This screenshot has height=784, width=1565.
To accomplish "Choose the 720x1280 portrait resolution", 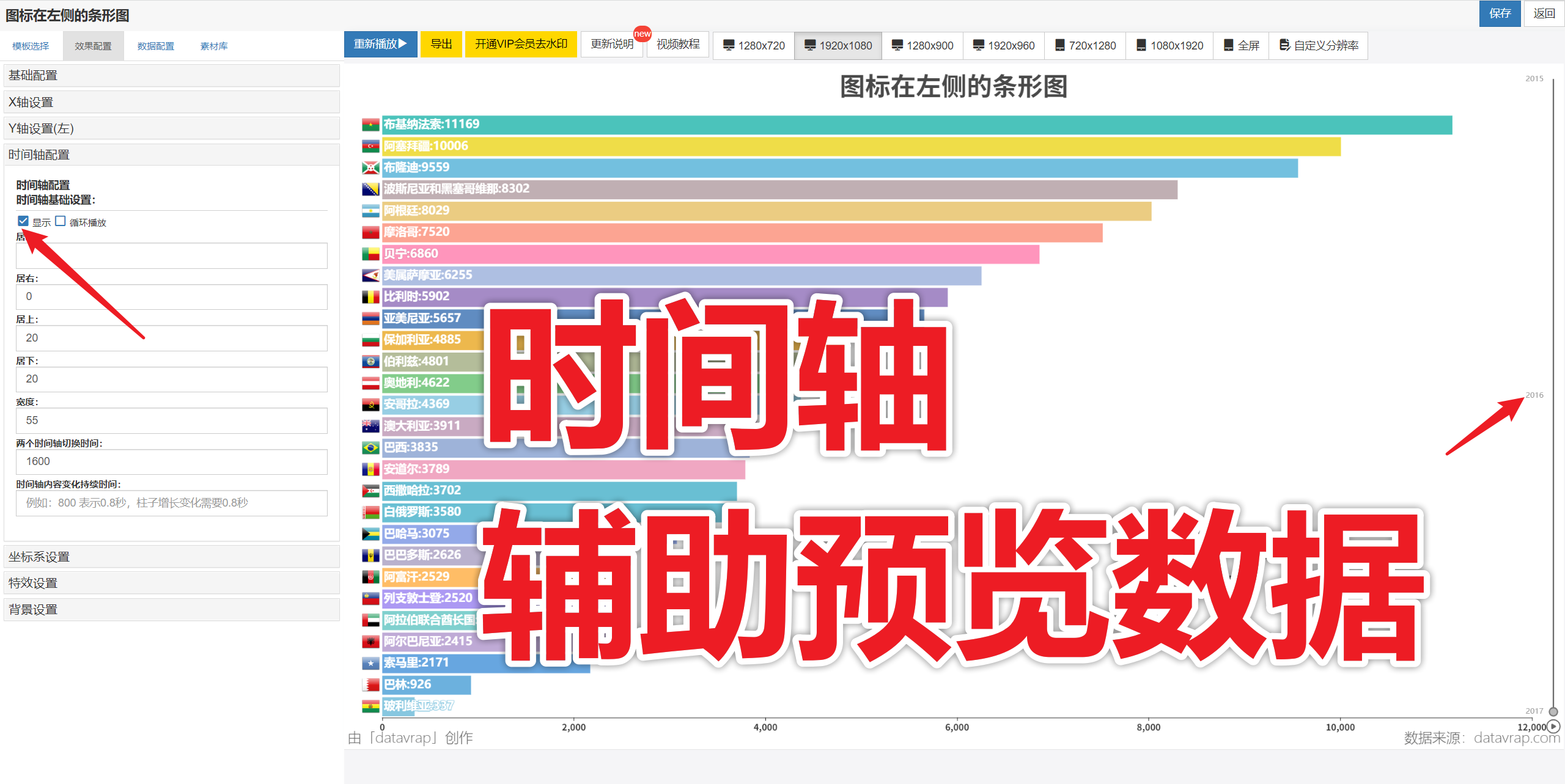I will tap(1085, 46).
